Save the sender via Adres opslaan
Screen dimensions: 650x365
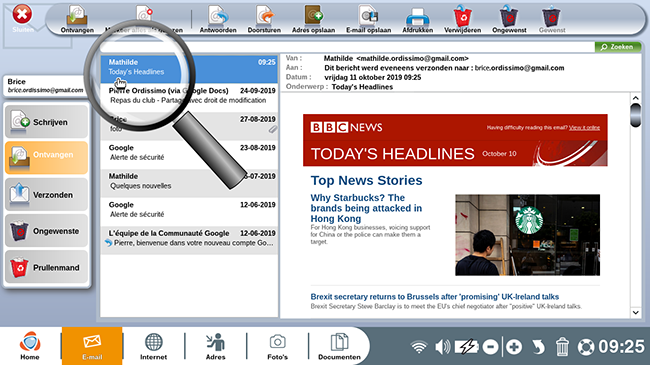313,19
